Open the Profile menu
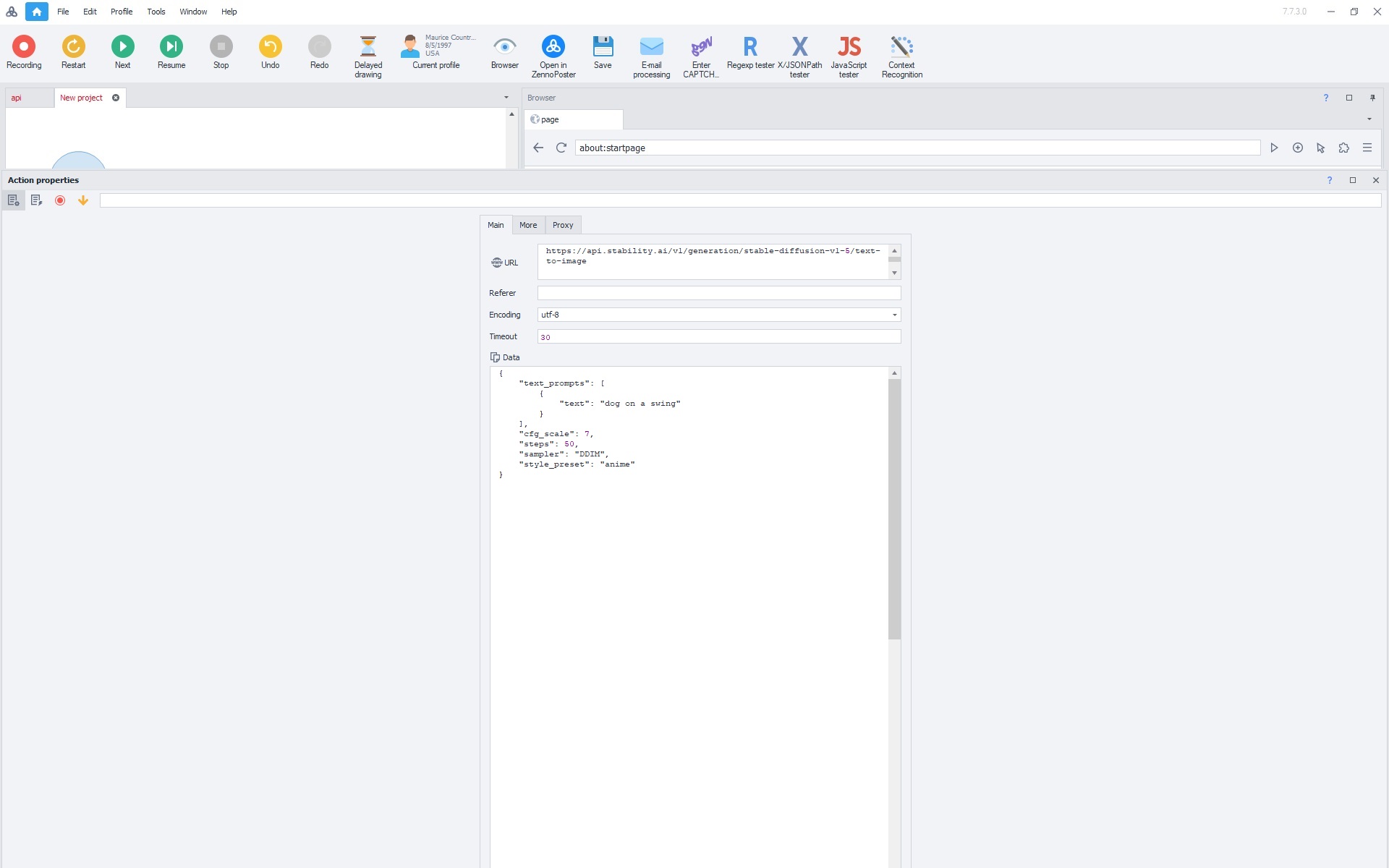The width and height of the screenshot is (1389, 868). coord(122,12)
